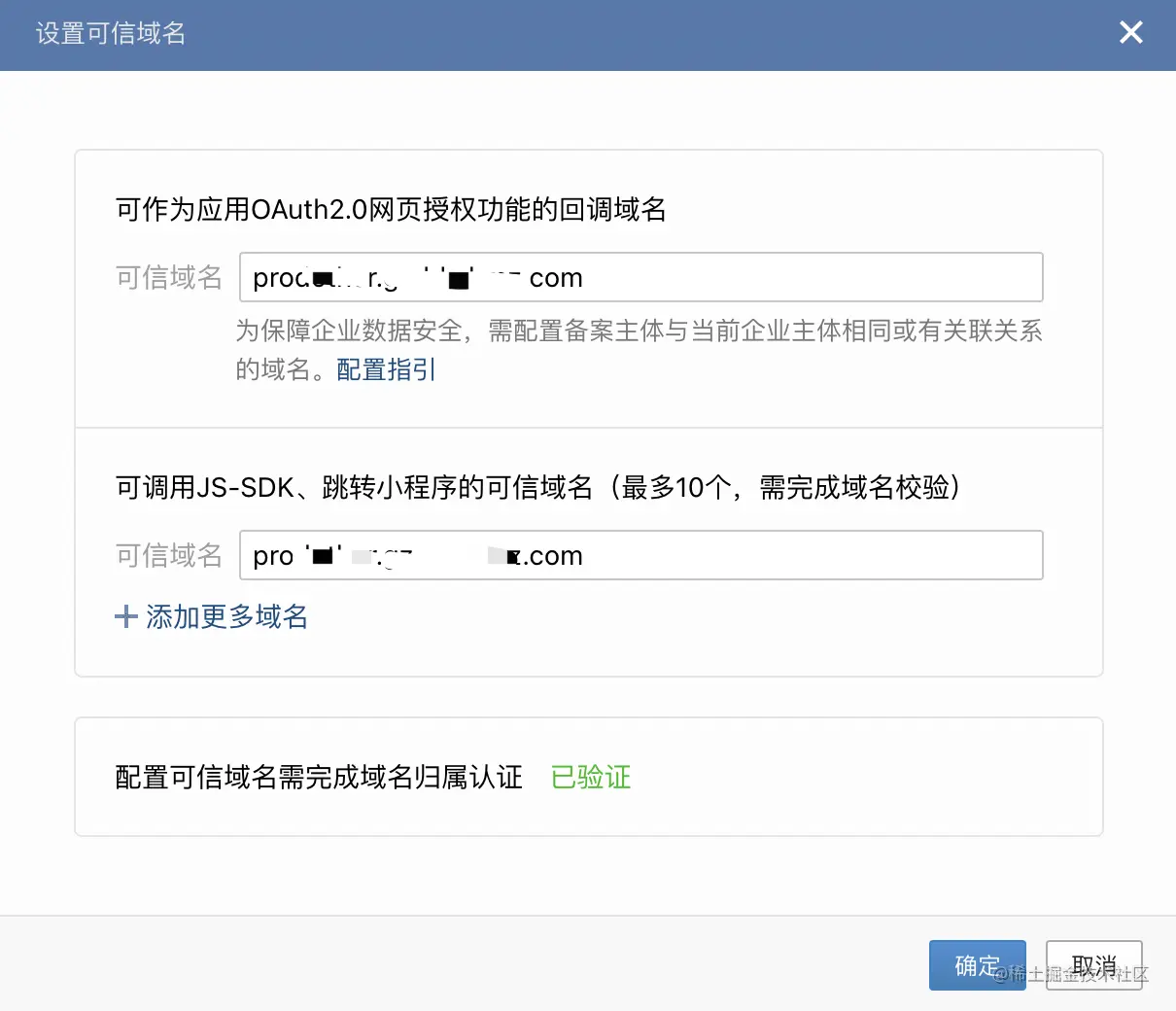
Task: Focus the OAuth2.0 callback domain input
Action: (x=778, y=277)
